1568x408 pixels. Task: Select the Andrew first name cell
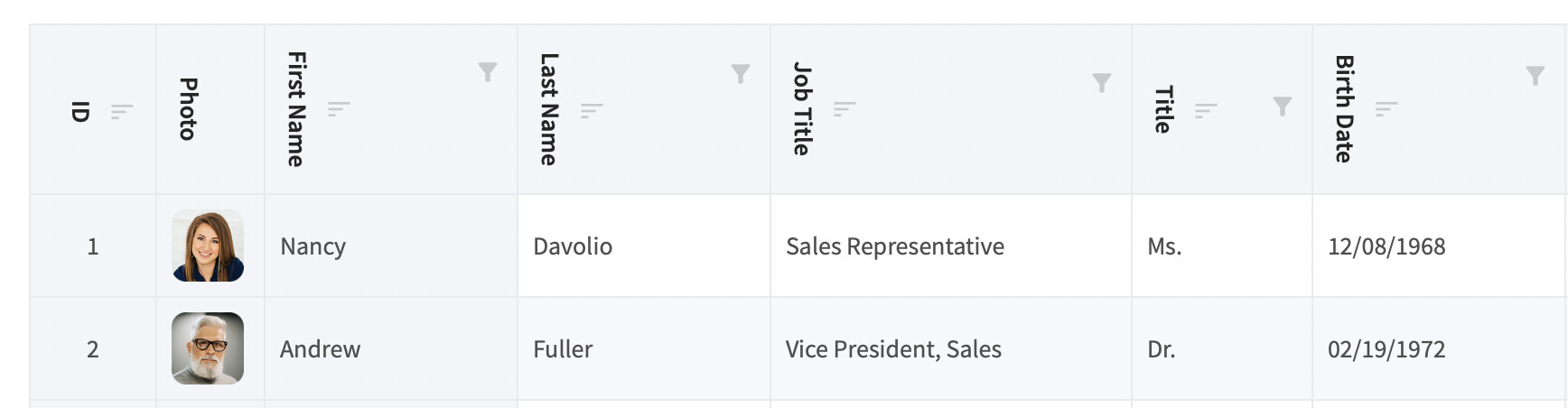tap(391, 348)
